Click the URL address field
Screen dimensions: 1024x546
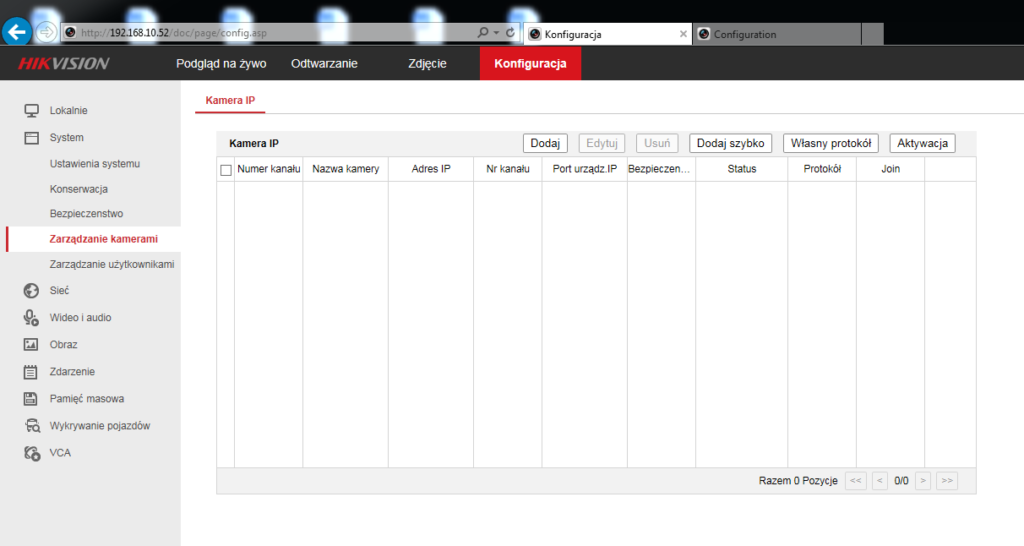click(x=270, y=33)
